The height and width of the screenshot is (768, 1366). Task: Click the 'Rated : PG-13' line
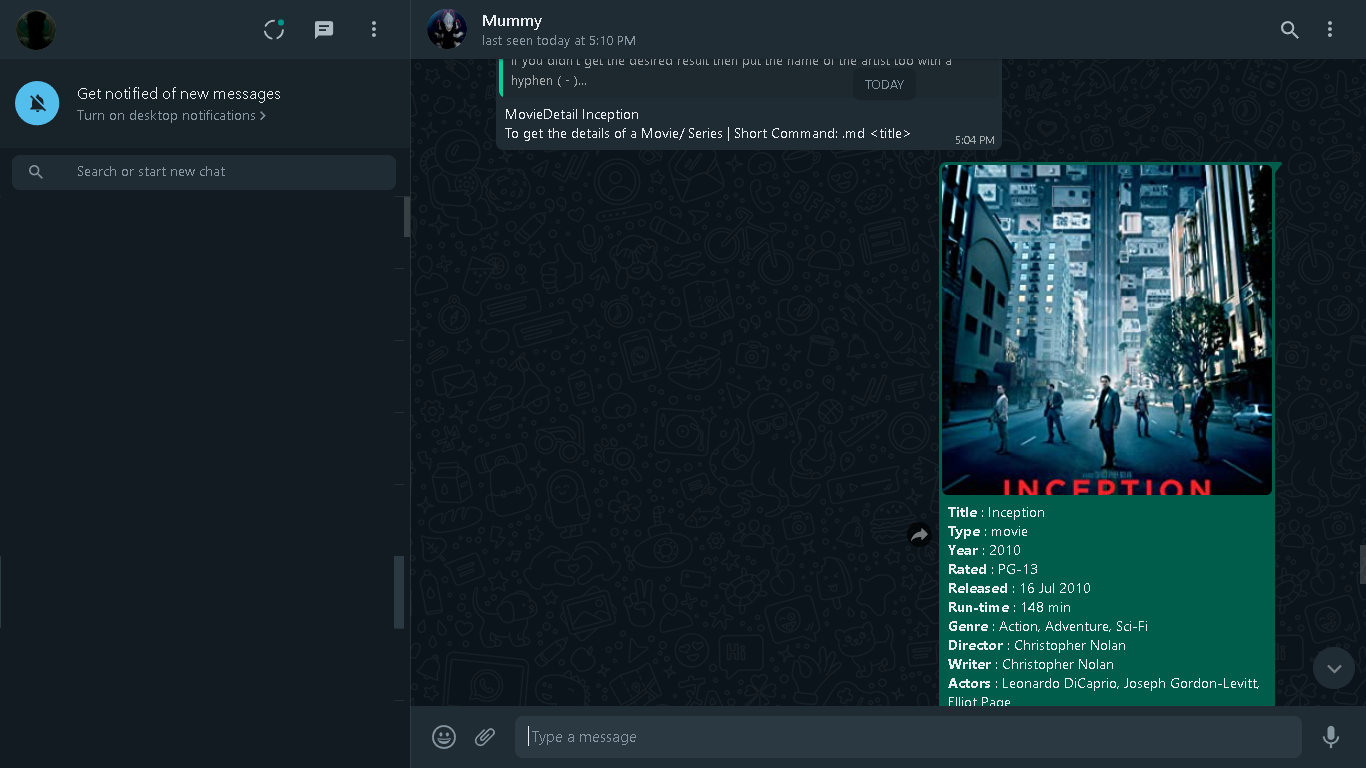[x=993, y=569]
